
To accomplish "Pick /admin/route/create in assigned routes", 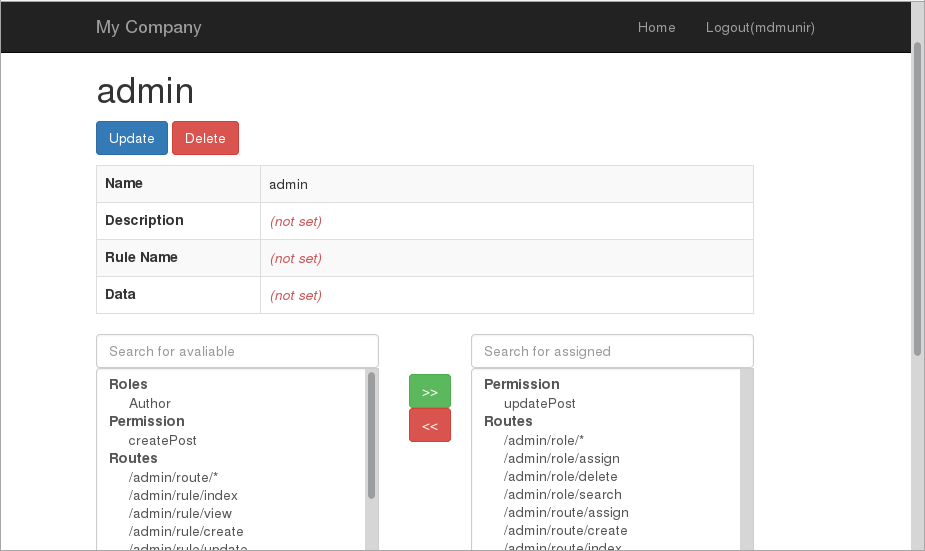I will point(565,531).
